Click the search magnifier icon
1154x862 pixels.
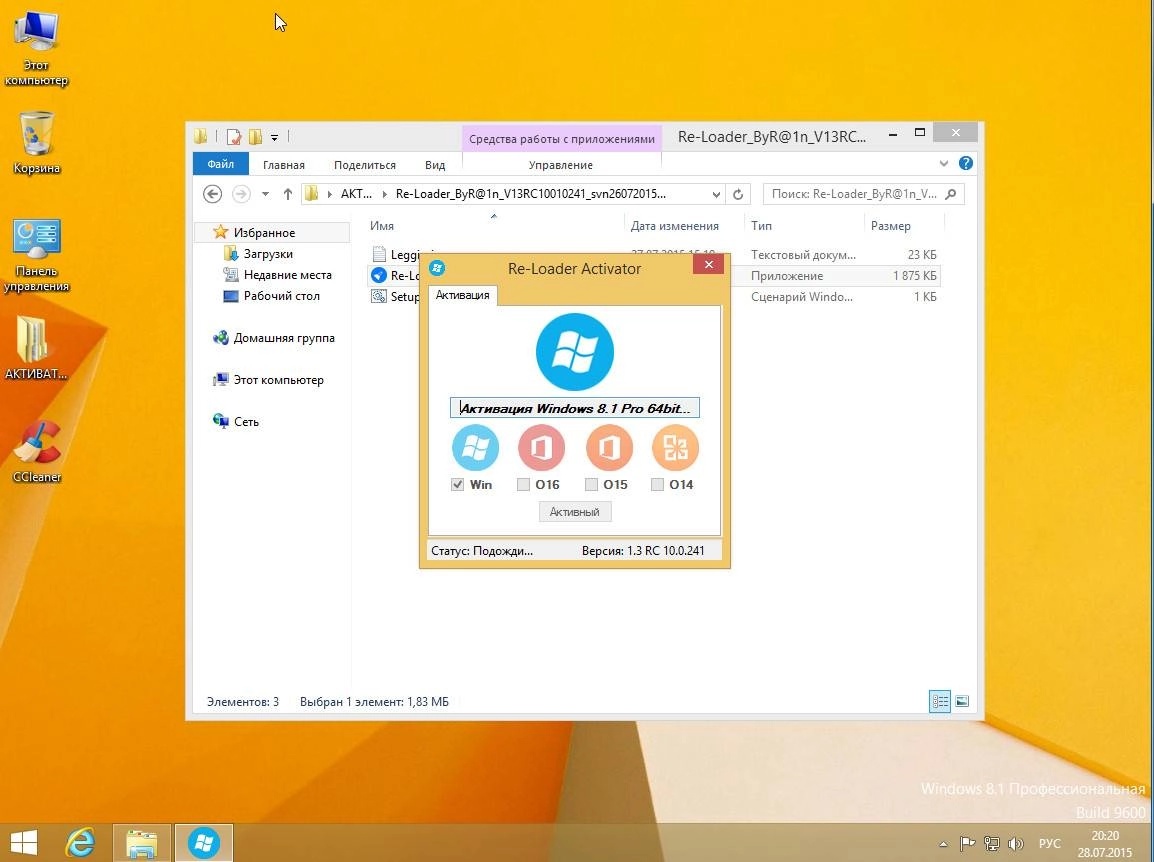coord(951,194)
